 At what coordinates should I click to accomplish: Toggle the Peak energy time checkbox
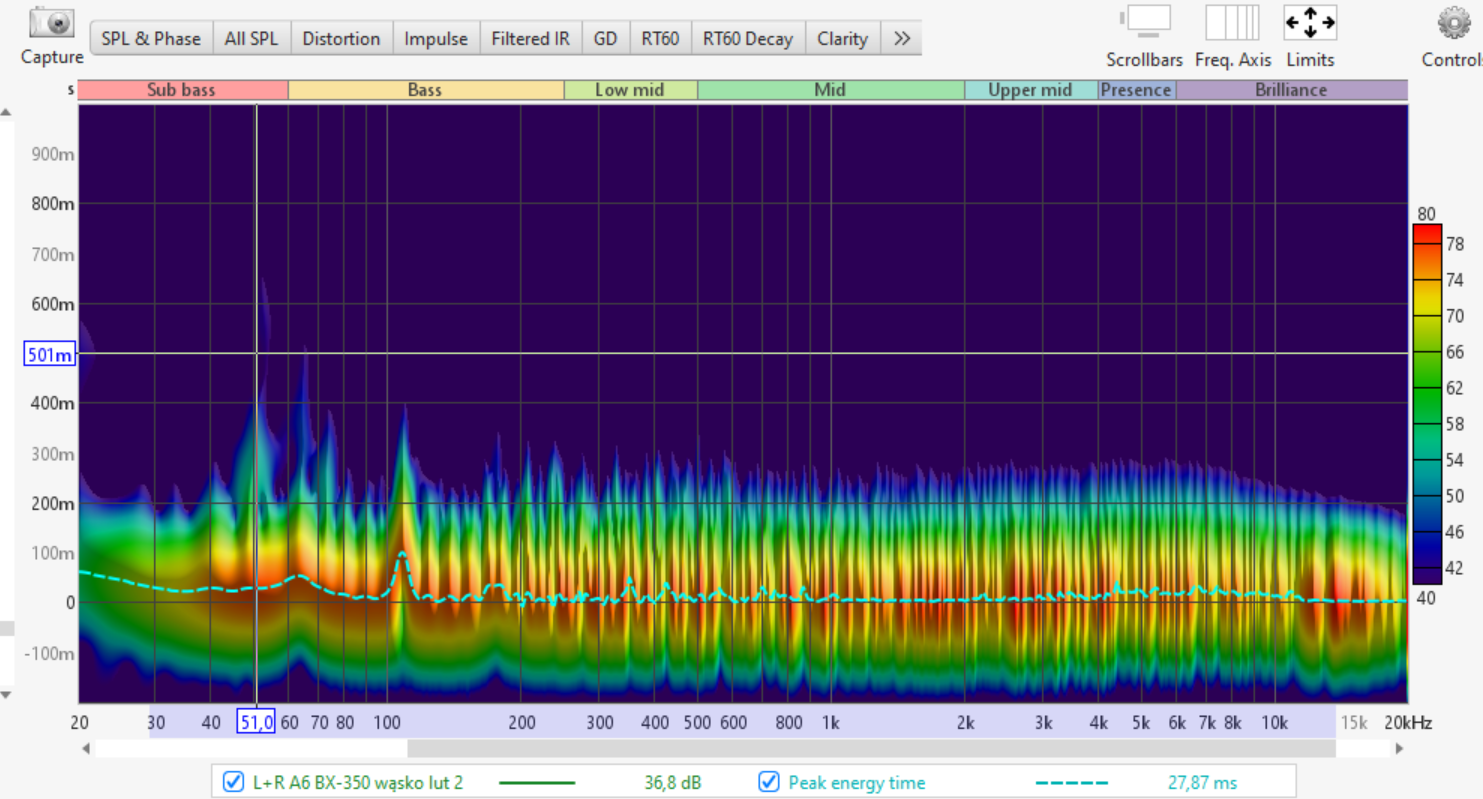coord(768,782)
